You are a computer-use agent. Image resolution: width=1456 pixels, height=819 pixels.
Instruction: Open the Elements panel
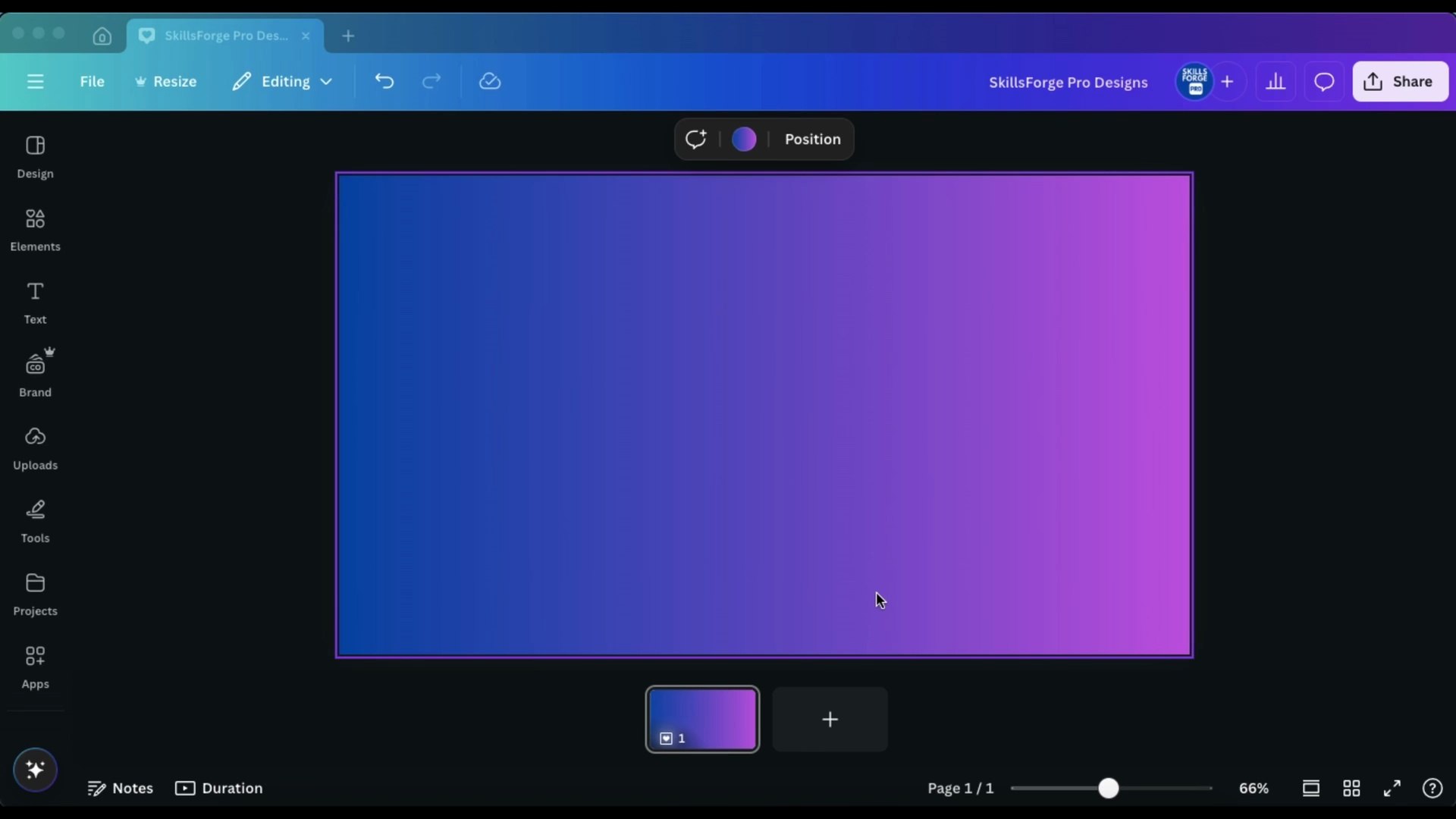coord(35,229)
